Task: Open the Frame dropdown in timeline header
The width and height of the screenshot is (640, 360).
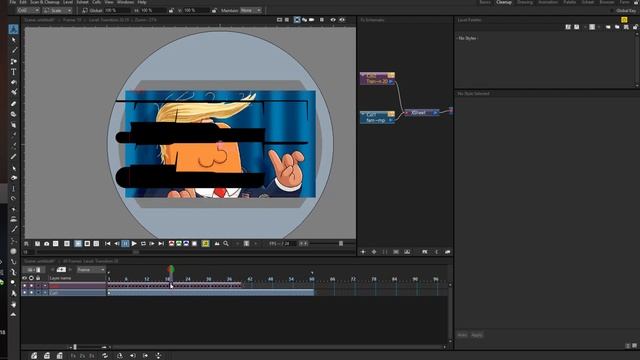Action: 91,269
